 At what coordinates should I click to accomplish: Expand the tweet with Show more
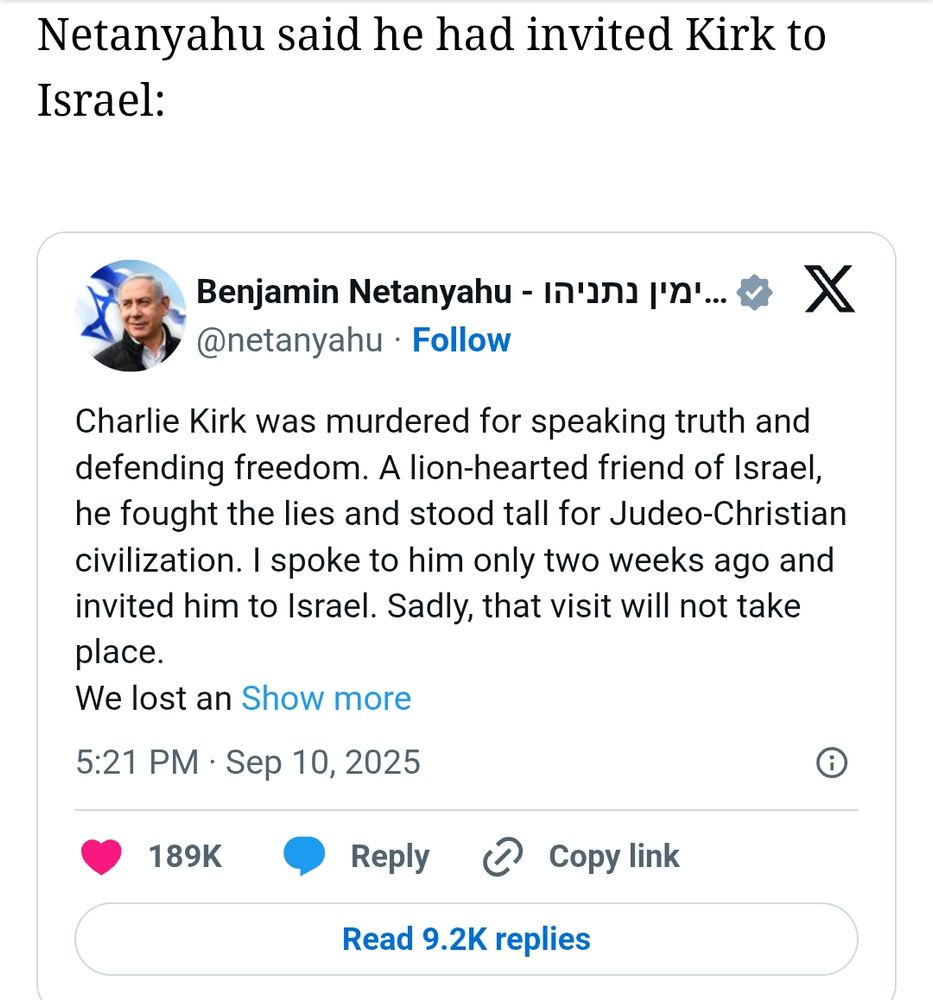pyautogui.click(x=326, y=698)
